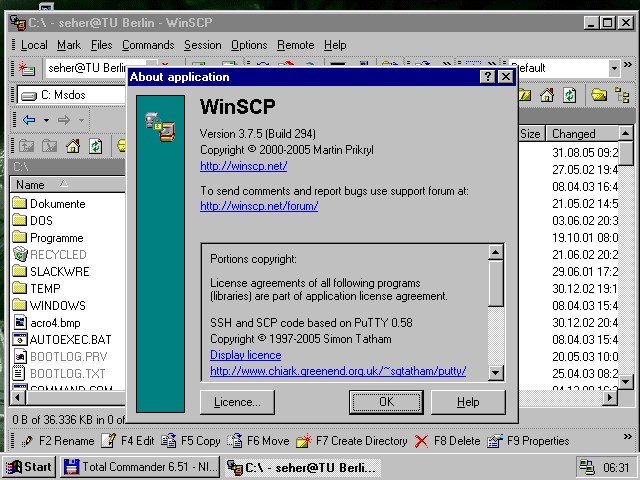Screen dimensions: 640x480
Task: Click F8 Delete in the bottom toolbar
Action: point(447,441)
